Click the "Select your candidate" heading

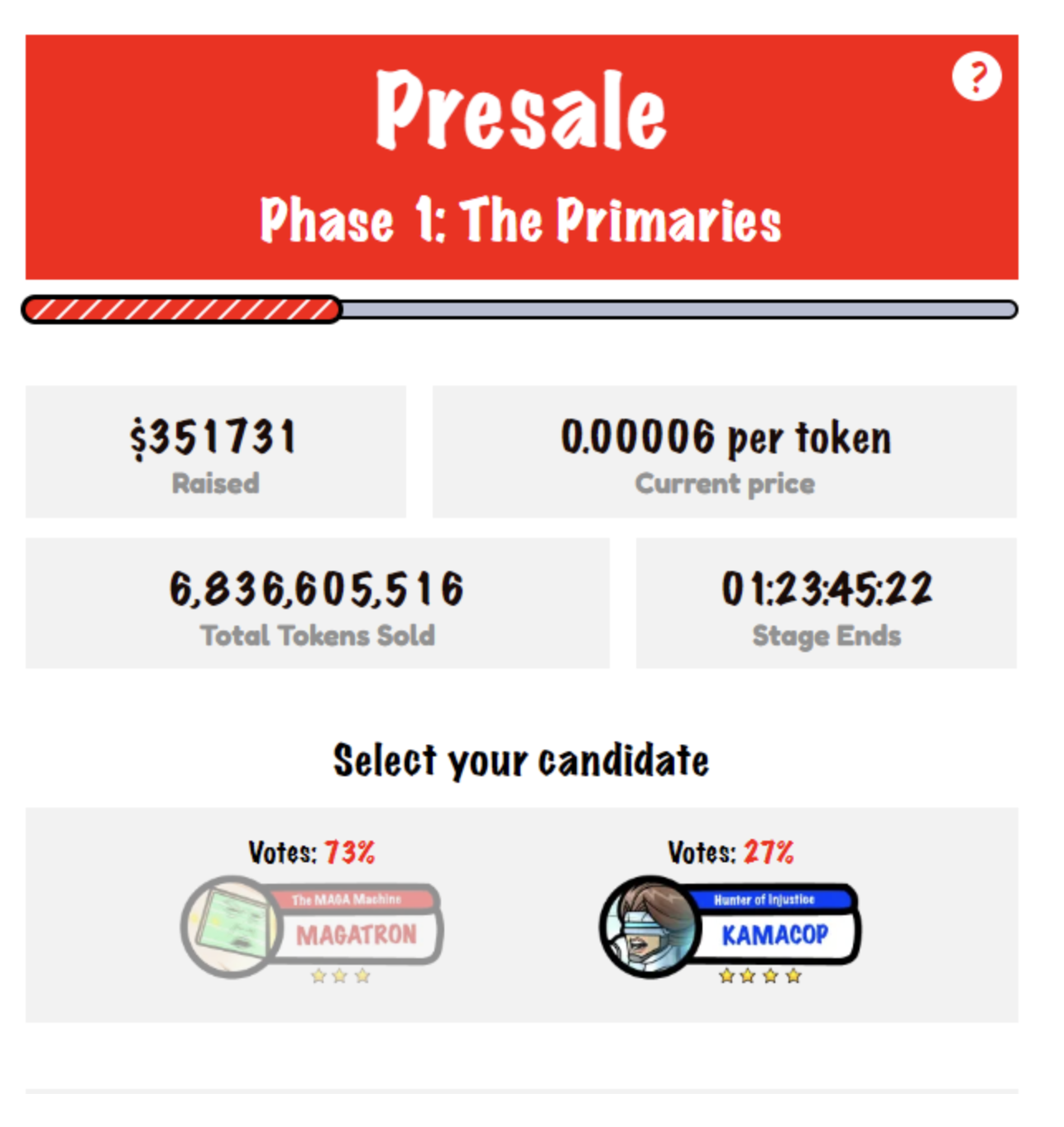click(521, 760)
